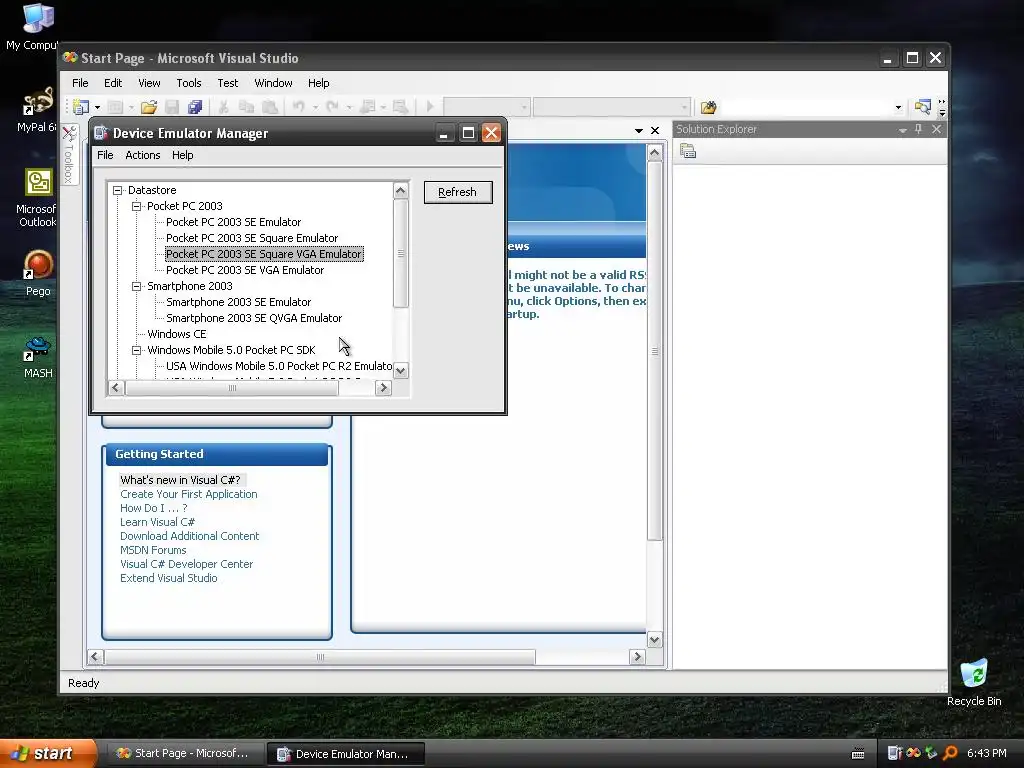The width and height of the screenshot is (1024, 768).
Task: Close the Solution Explorer panel
Action: (x=936, y=129)
